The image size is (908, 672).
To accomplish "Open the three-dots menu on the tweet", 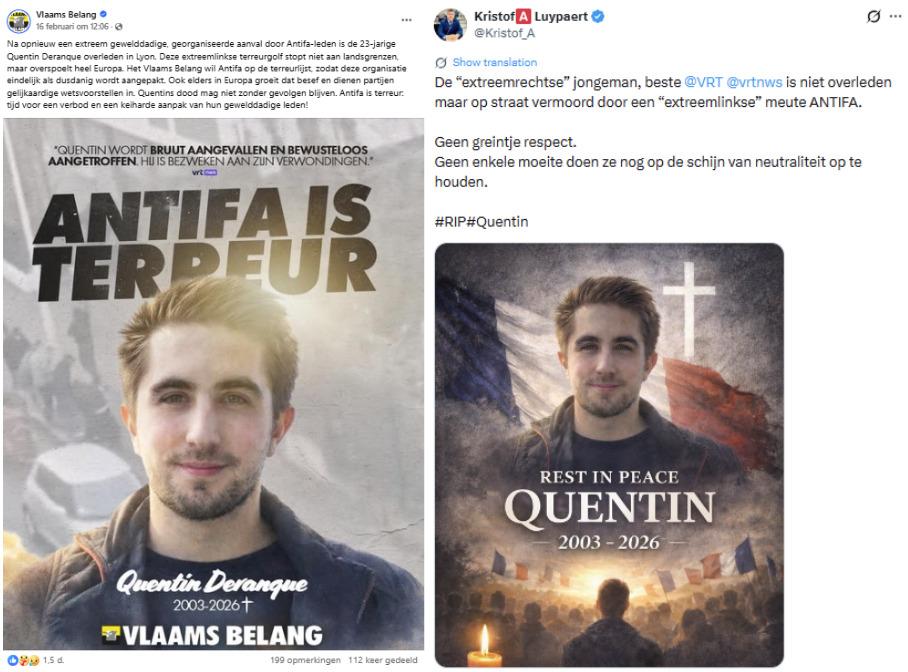I will tap(895, 17).
